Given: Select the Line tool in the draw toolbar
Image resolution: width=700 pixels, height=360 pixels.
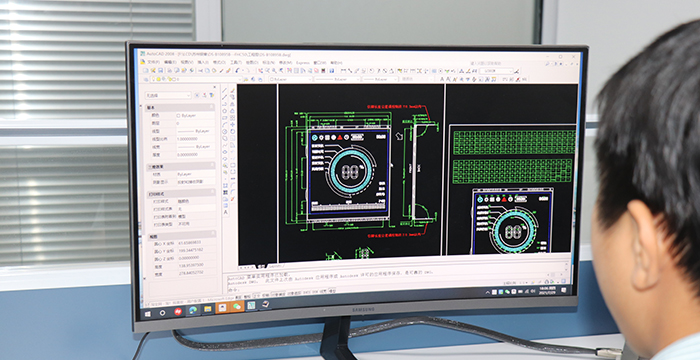Looking at the screenshot, I should pyautogui.click(x=225, y=90).
